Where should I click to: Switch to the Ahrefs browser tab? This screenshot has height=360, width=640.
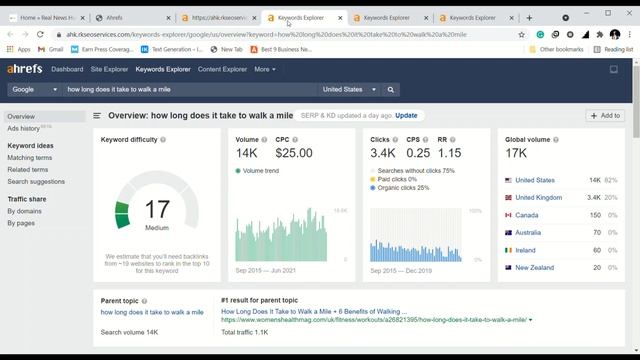tap(133, 18)
